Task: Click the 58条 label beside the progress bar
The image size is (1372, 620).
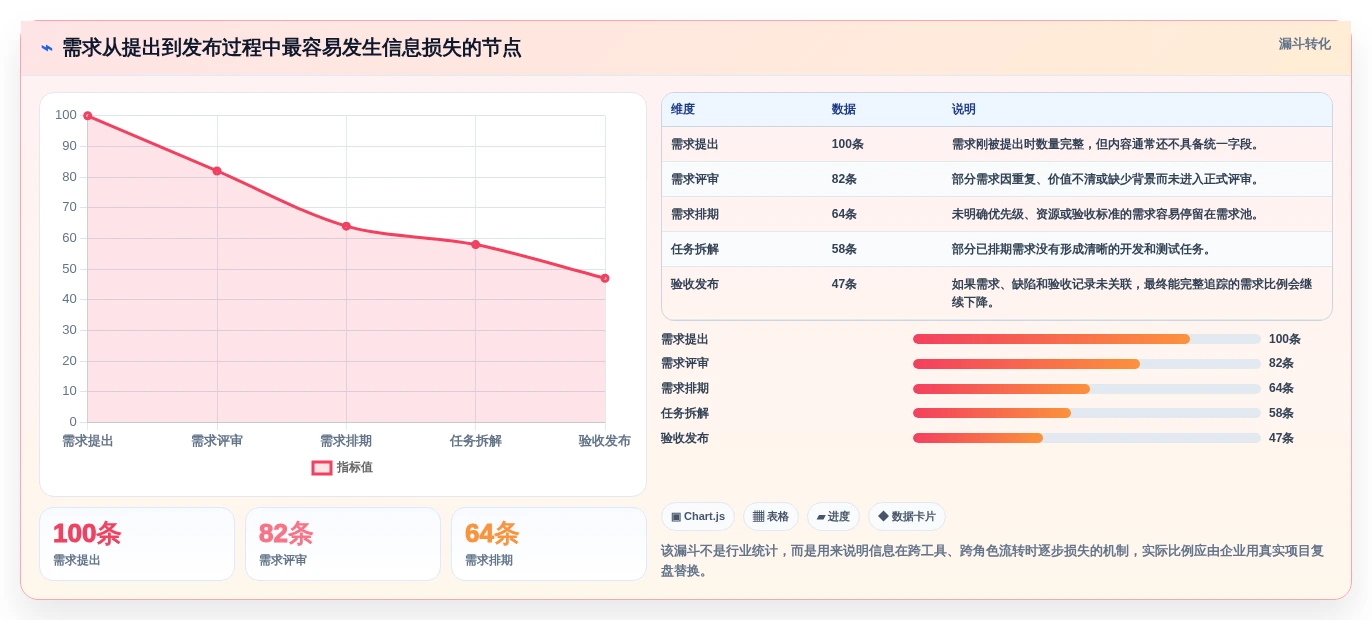Action: (1282, 413)
